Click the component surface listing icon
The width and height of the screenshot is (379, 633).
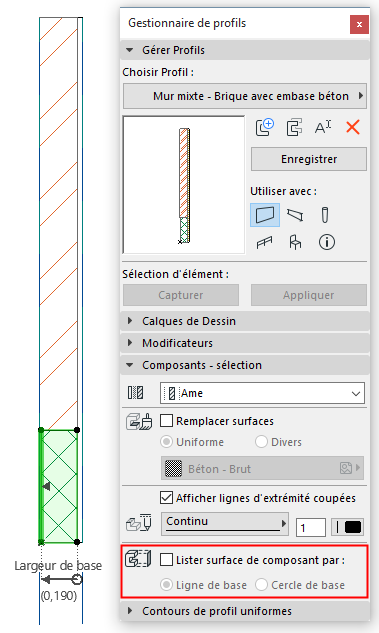(x=138, y=559)
